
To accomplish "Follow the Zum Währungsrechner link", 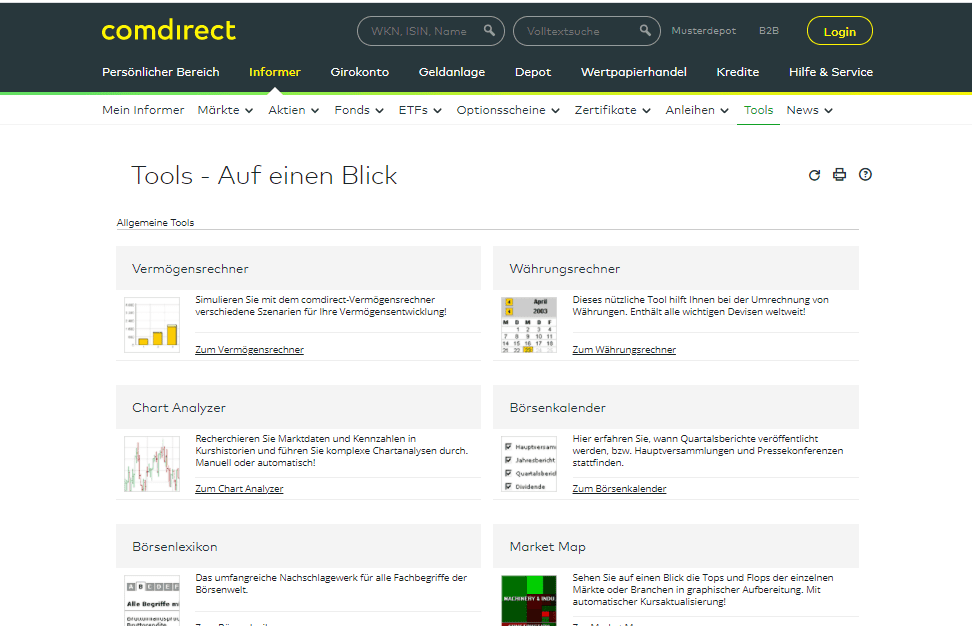I will [624, 350].
